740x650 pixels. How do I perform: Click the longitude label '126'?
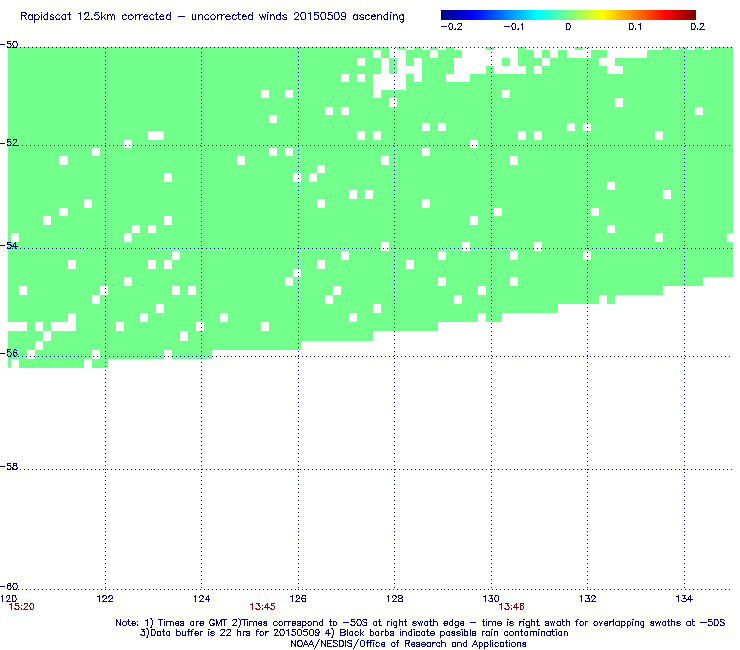click(298, 599)
